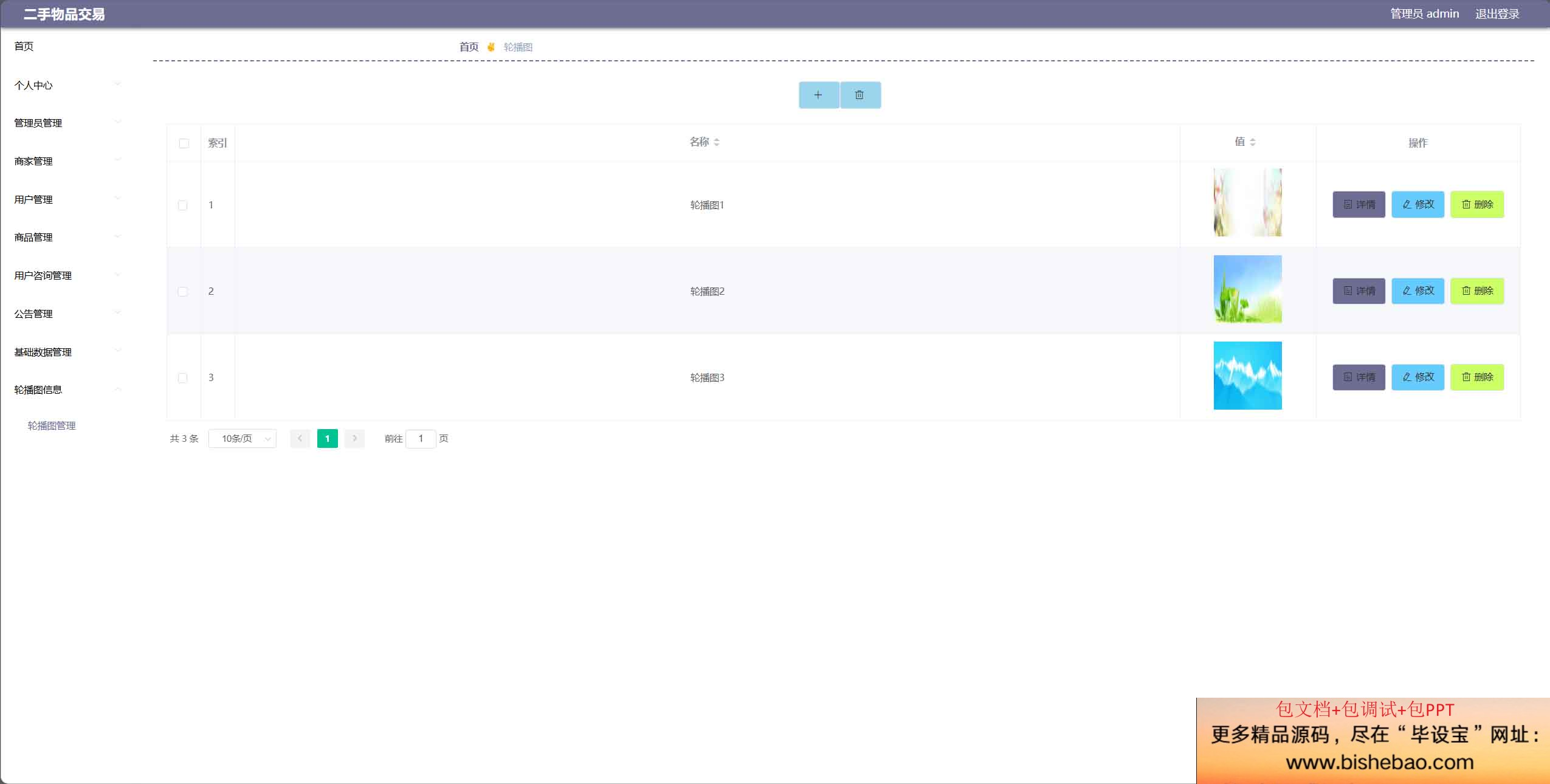Click 退出登录 in header
Screen dimensions: 1550x784
(x=1497, y=13)
